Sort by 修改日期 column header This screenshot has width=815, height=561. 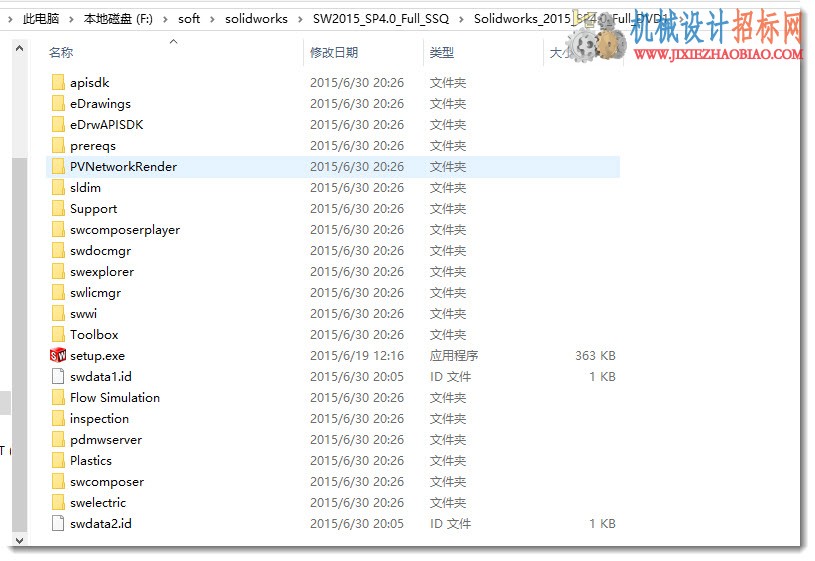pos(334,53)
